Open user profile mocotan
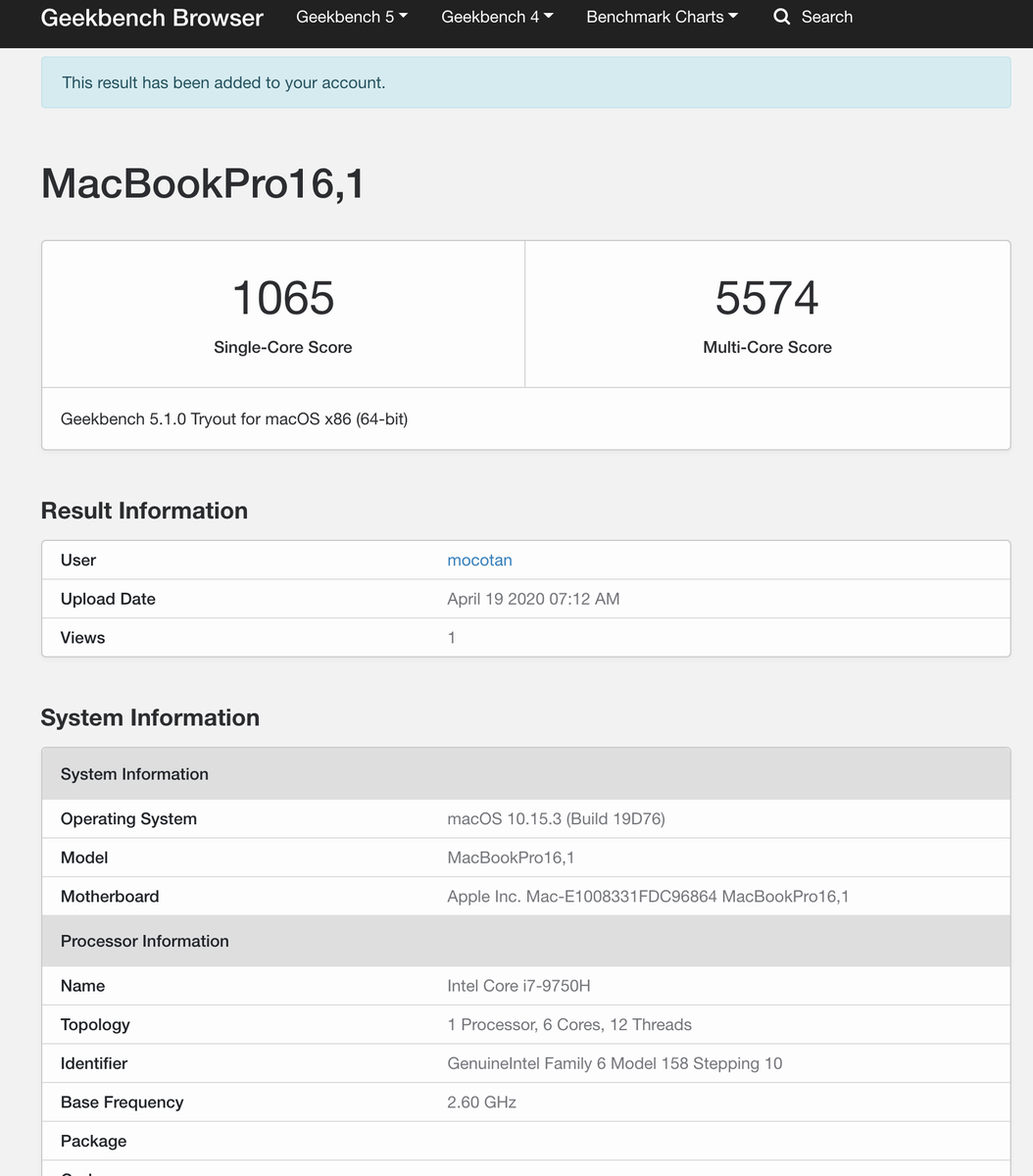 [479, 561]
